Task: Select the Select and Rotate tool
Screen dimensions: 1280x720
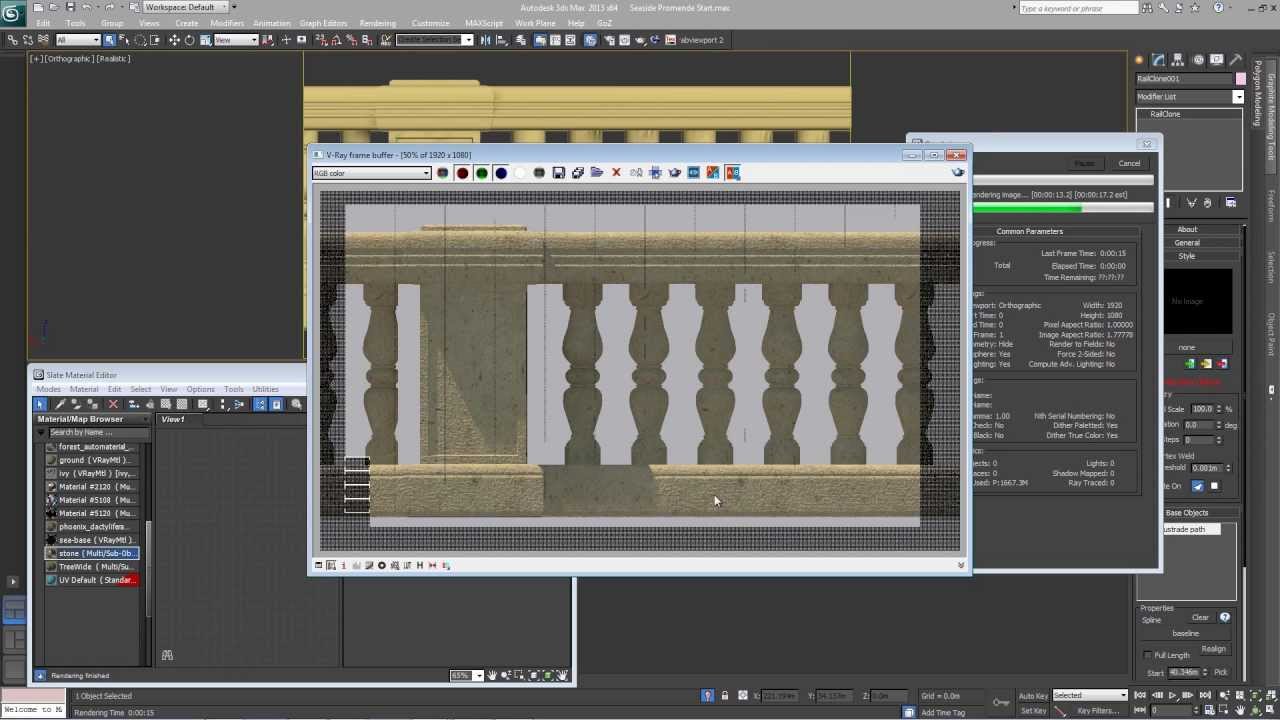Action: click(x=189, y=40)
